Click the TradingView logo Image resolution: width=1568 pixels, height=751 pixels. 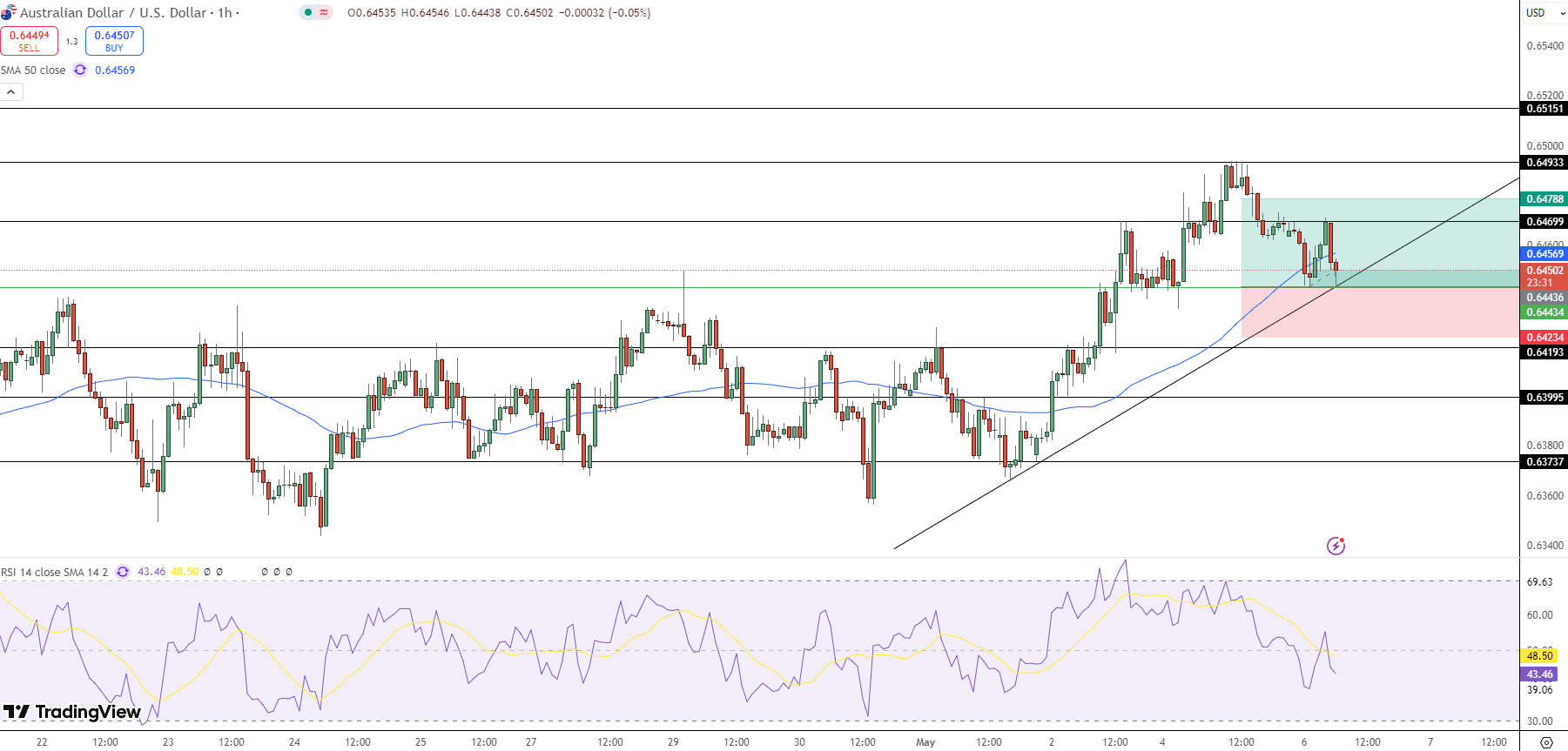coord(72,712)
